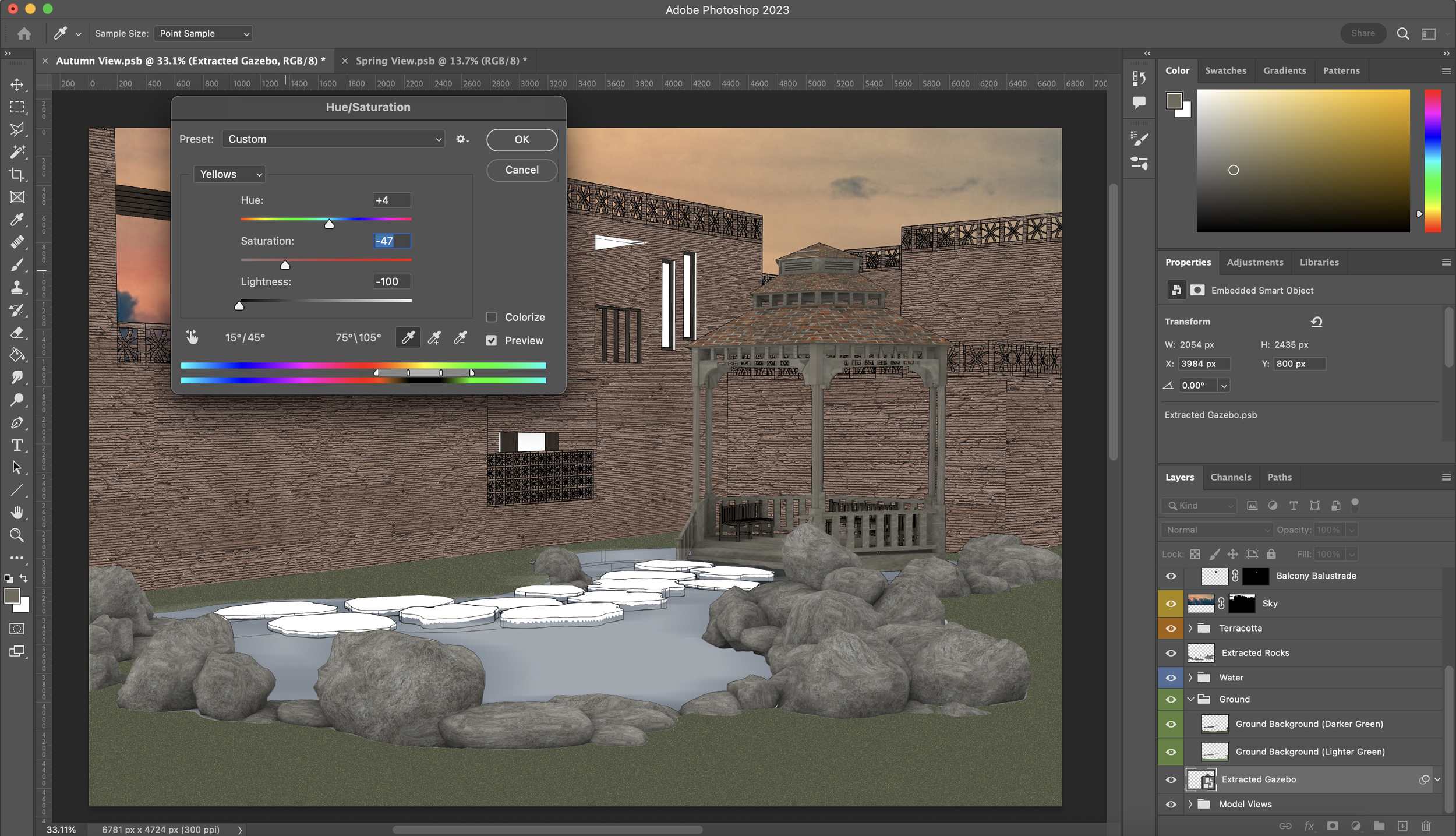The width and height of the screenshot is (1456, 836).
Task: Collapse the Ground group
Action: (x=1190, y=699)
